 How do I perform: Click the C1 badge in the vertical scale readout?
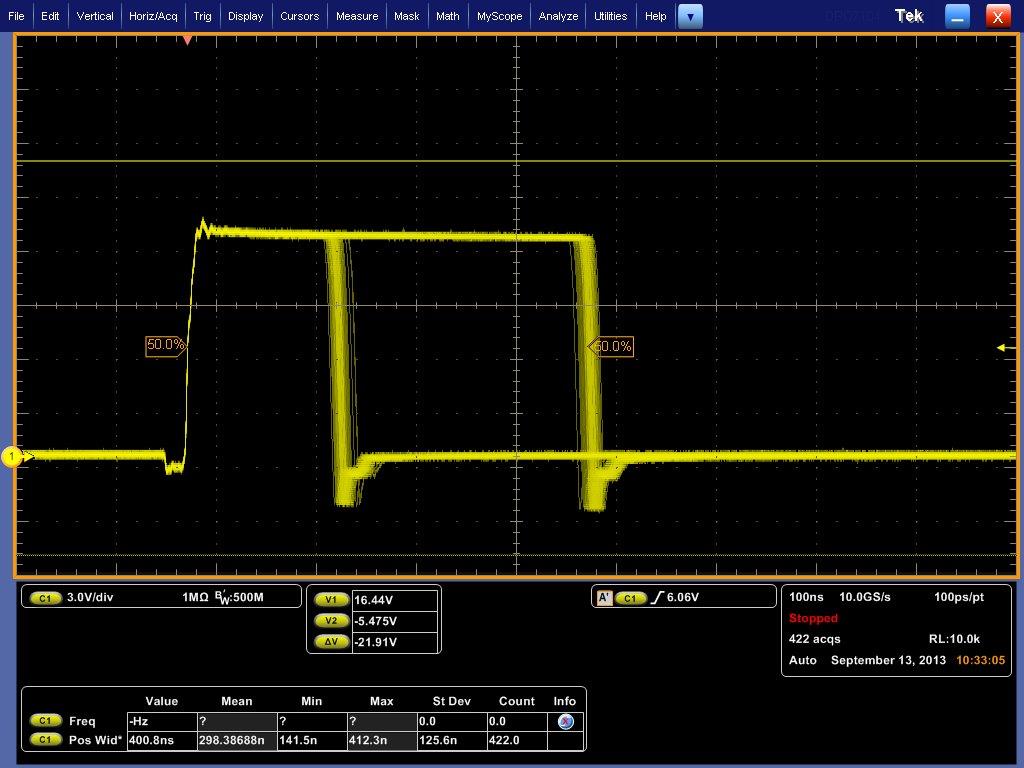pyautogui.click(x=46, y=598)
